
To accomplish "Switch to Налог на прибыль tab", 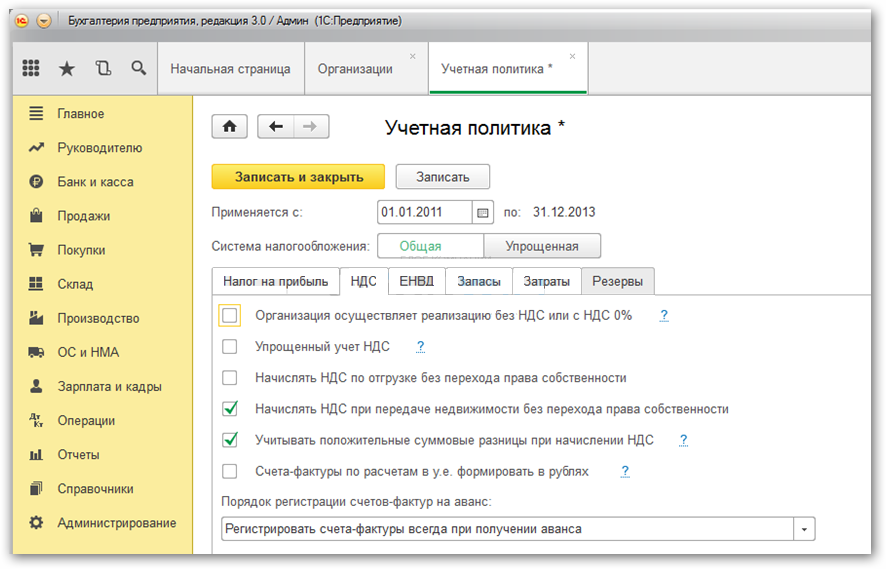I will pos(275,282).
